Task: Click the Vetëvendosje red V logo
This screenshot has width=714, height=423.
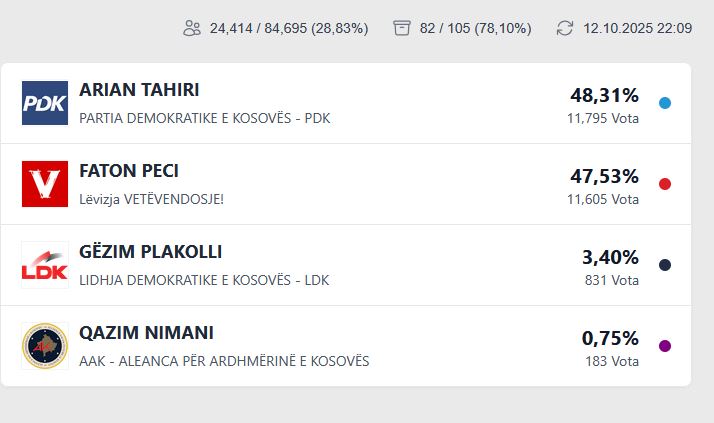Action: tap(45, 184)
